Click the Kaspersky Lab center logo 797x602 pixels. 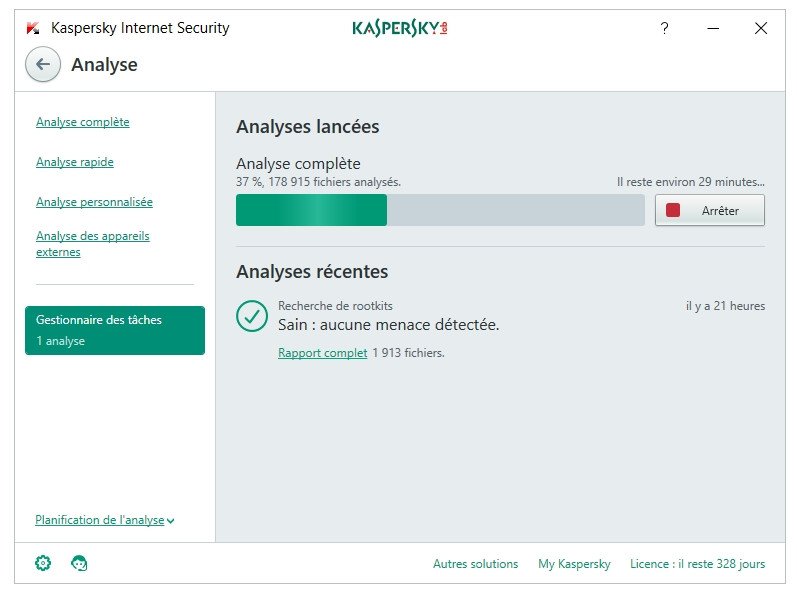[x=399, y=28]
